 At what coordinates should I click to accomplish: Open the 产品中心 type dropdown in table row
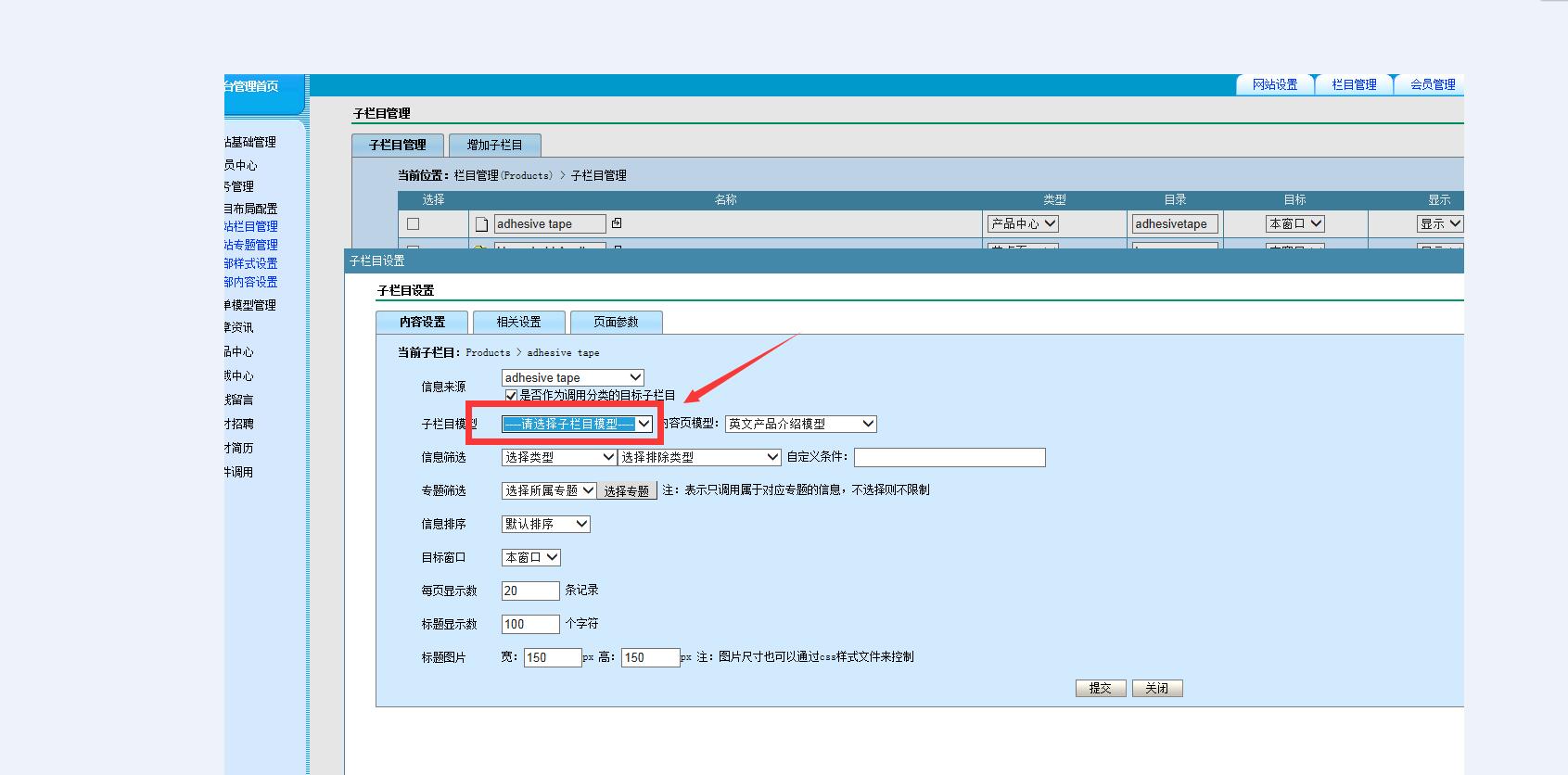click(1023, 223)
